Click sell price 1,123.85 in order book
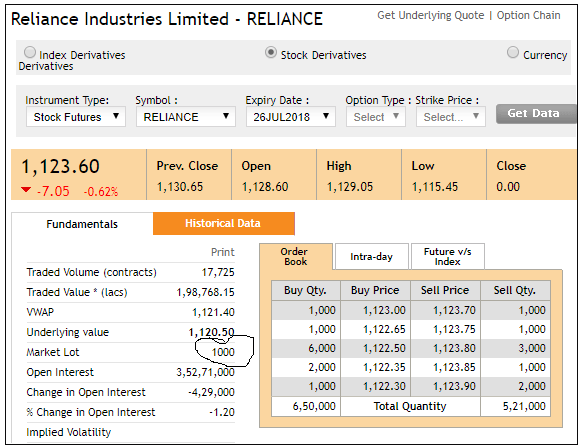The width and height of the screenshot is (582, 448). coord(454,367)
